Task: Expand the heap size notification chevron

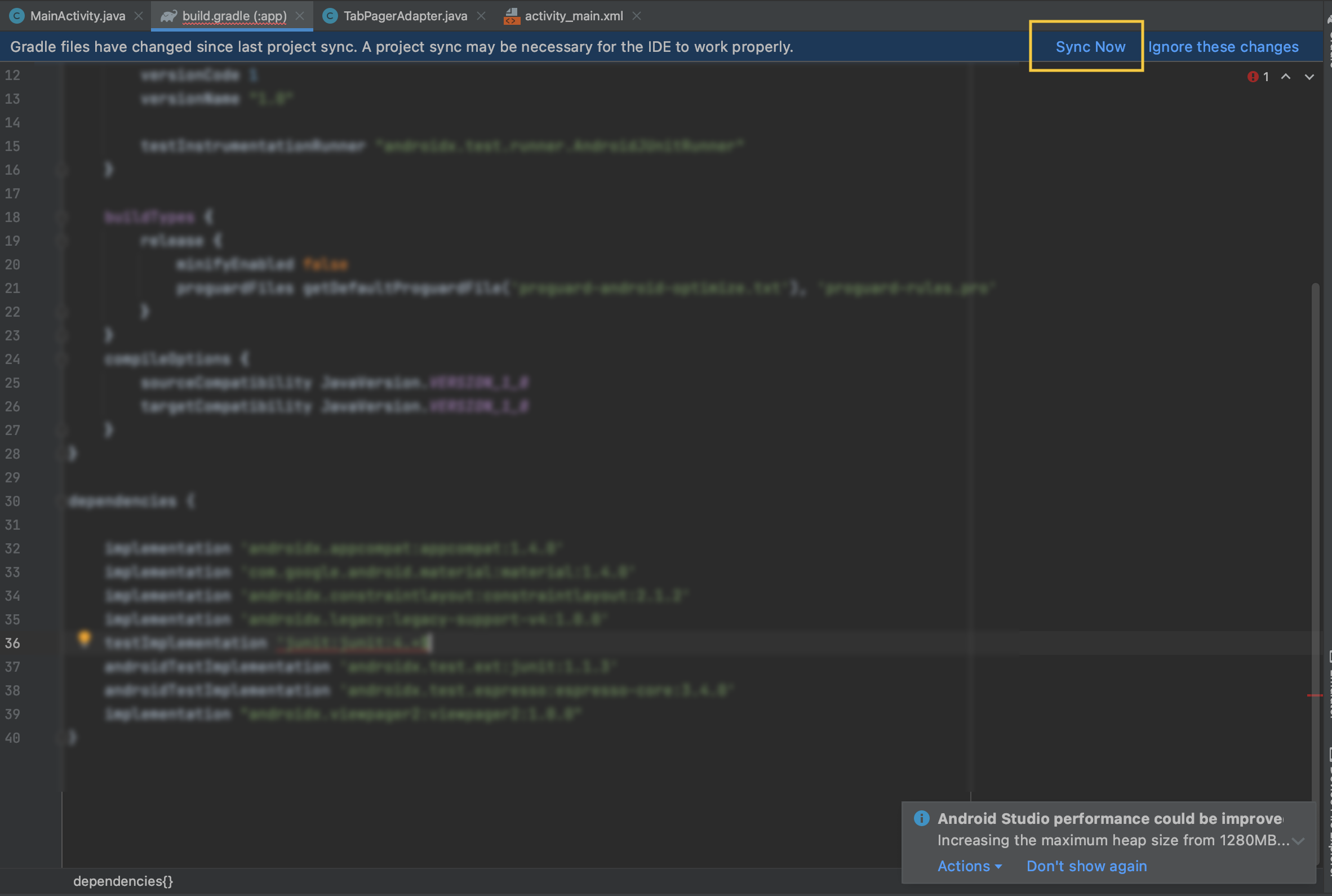Action: point(1298,841)
